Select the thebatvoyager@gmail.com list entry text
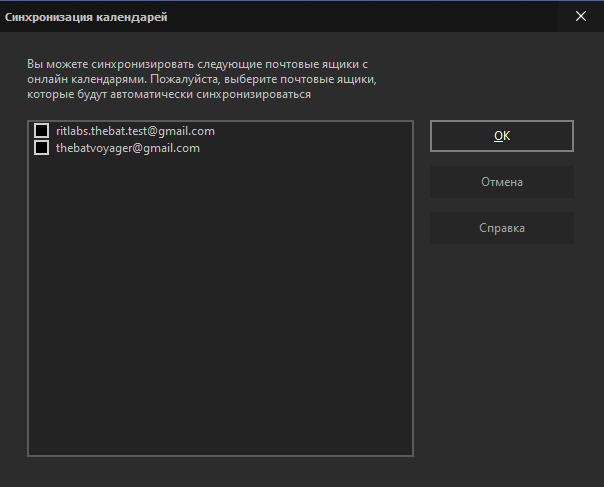 [x=128, y=148]
